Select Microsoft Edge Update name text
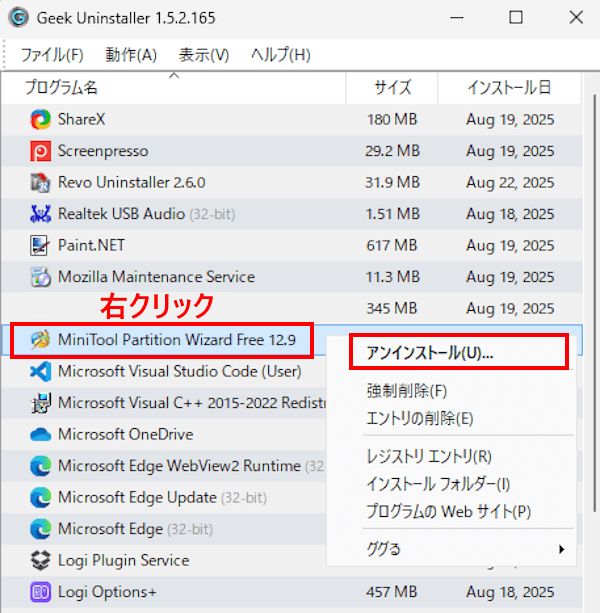 (137, 498)
